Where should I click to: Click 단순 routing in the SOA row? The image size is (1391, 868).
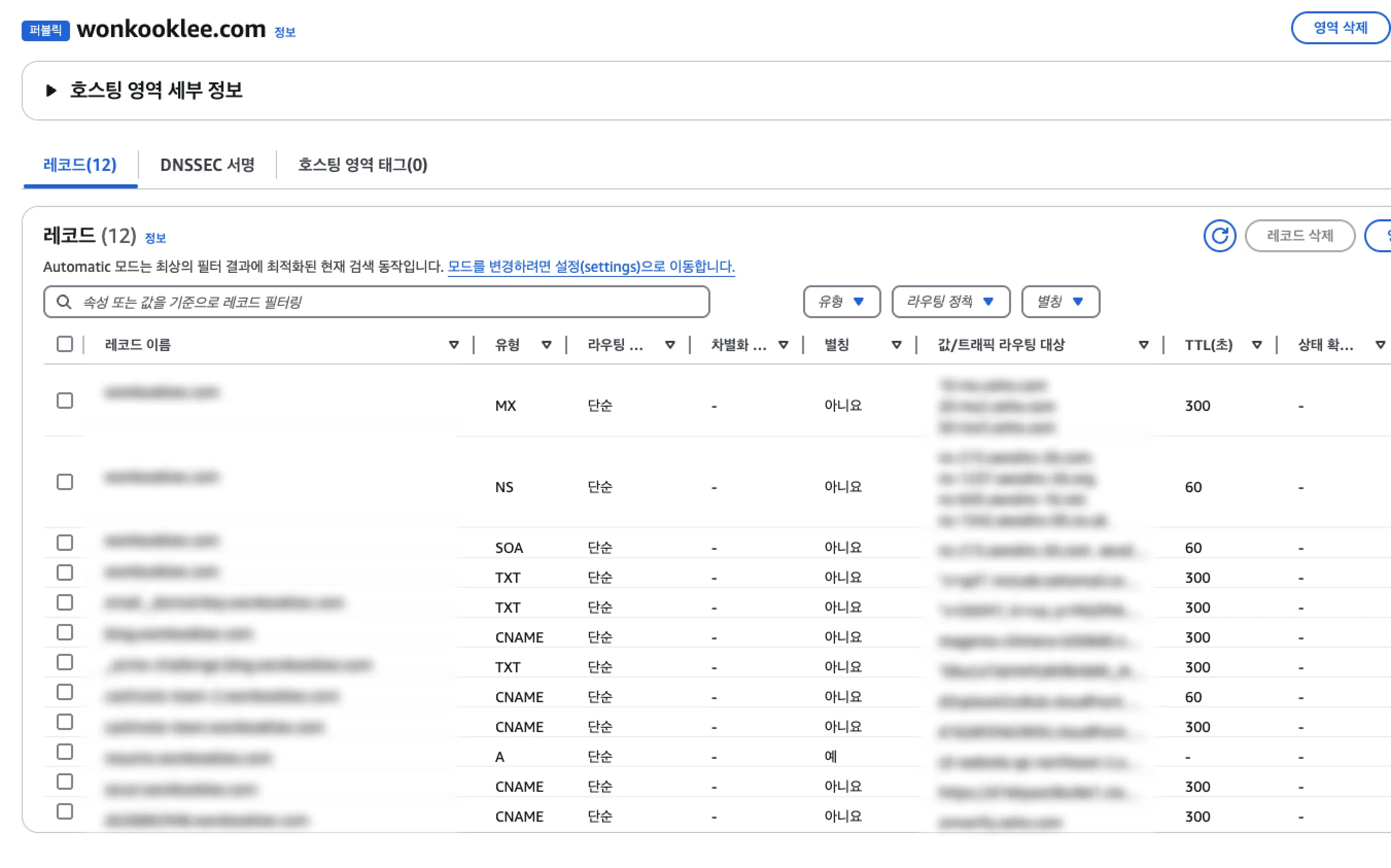[600, 548]
